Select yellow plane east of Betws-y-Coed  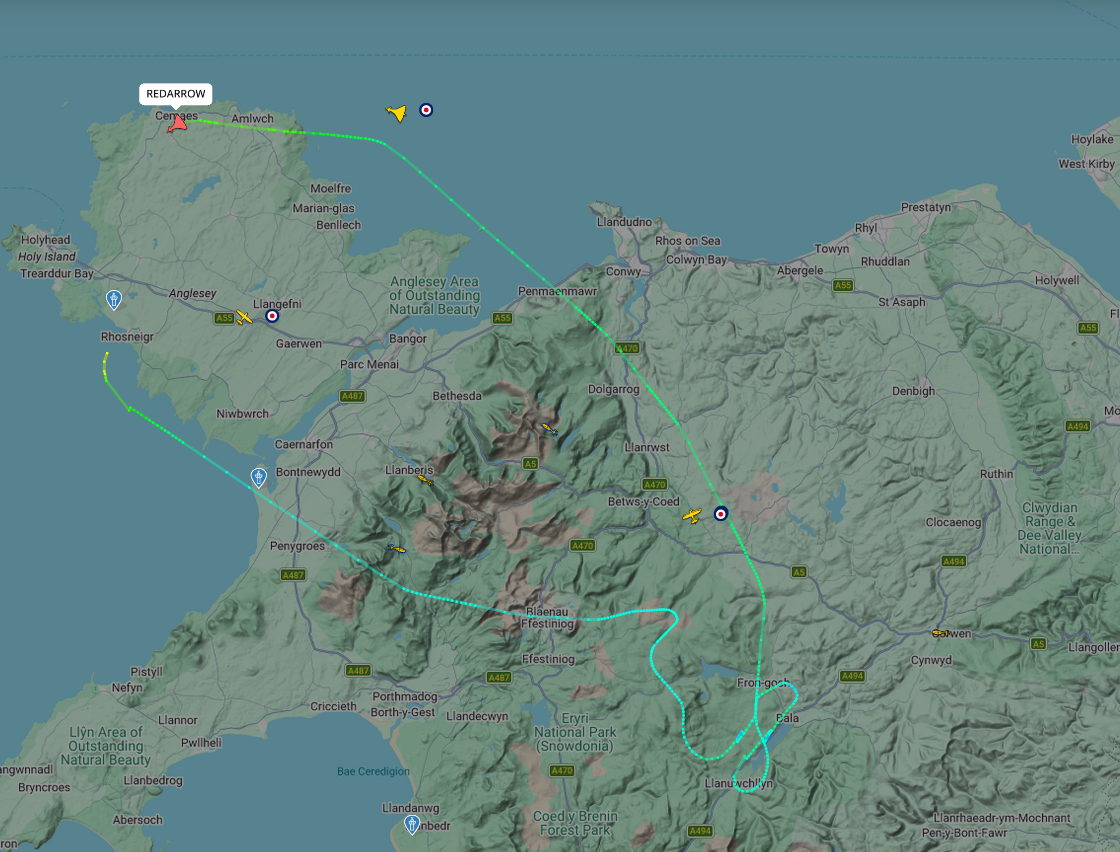[691, 515]
